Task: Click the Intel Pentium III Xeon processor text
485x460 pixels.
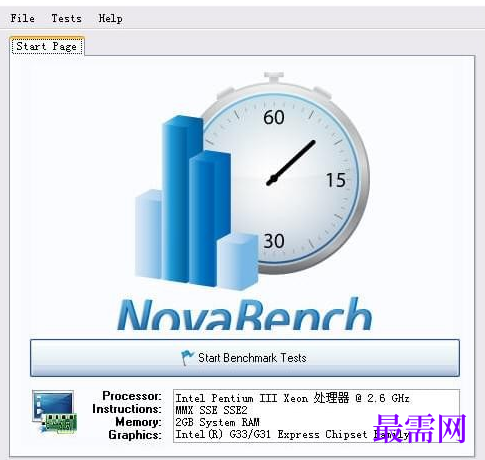Action: coord(292,398)
